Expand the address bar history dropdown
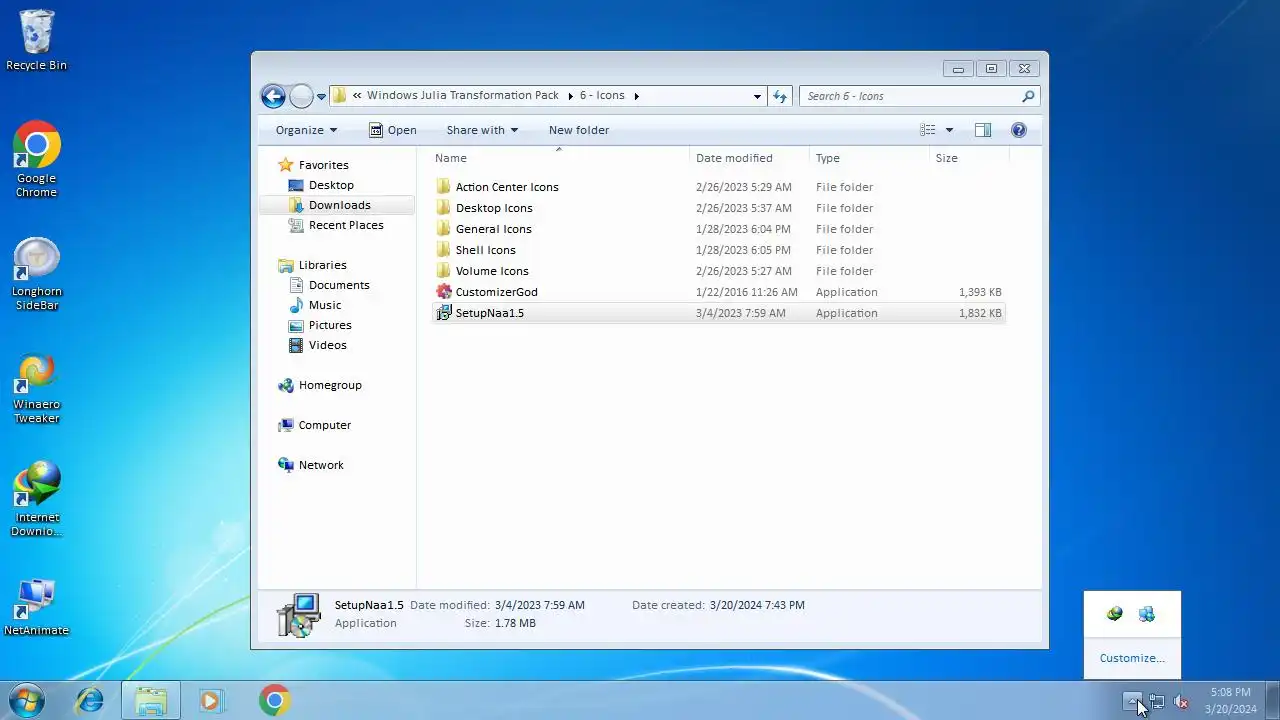 point(757,96)
